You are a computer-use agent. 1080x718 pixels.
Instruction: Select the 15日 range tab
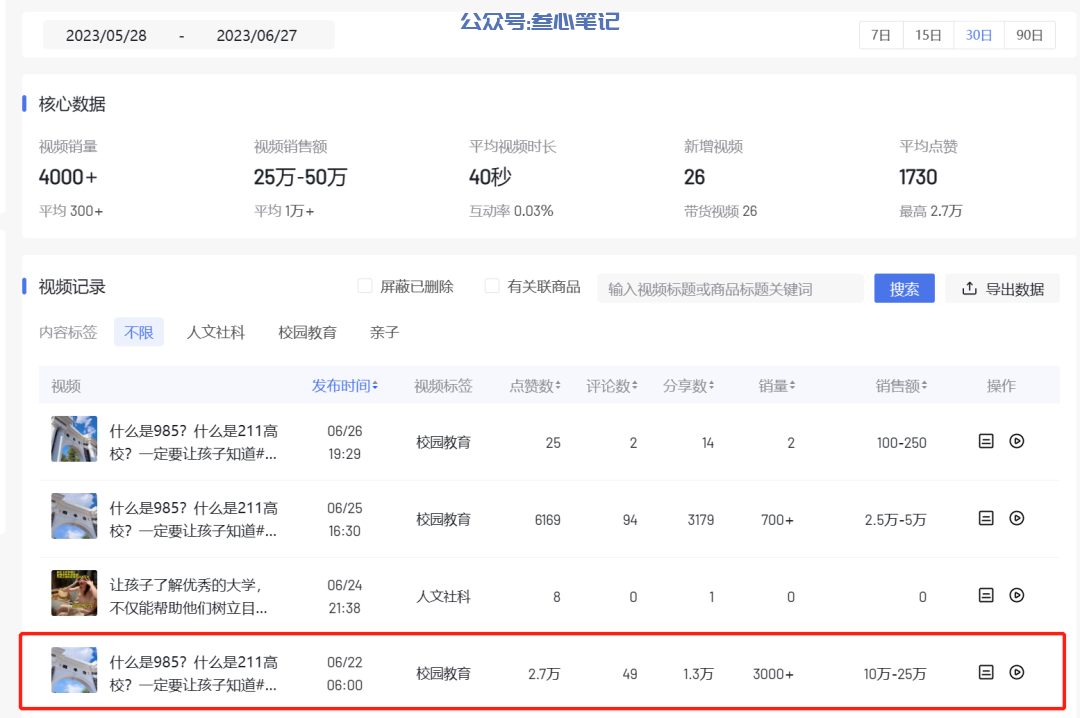pos(928,35)
